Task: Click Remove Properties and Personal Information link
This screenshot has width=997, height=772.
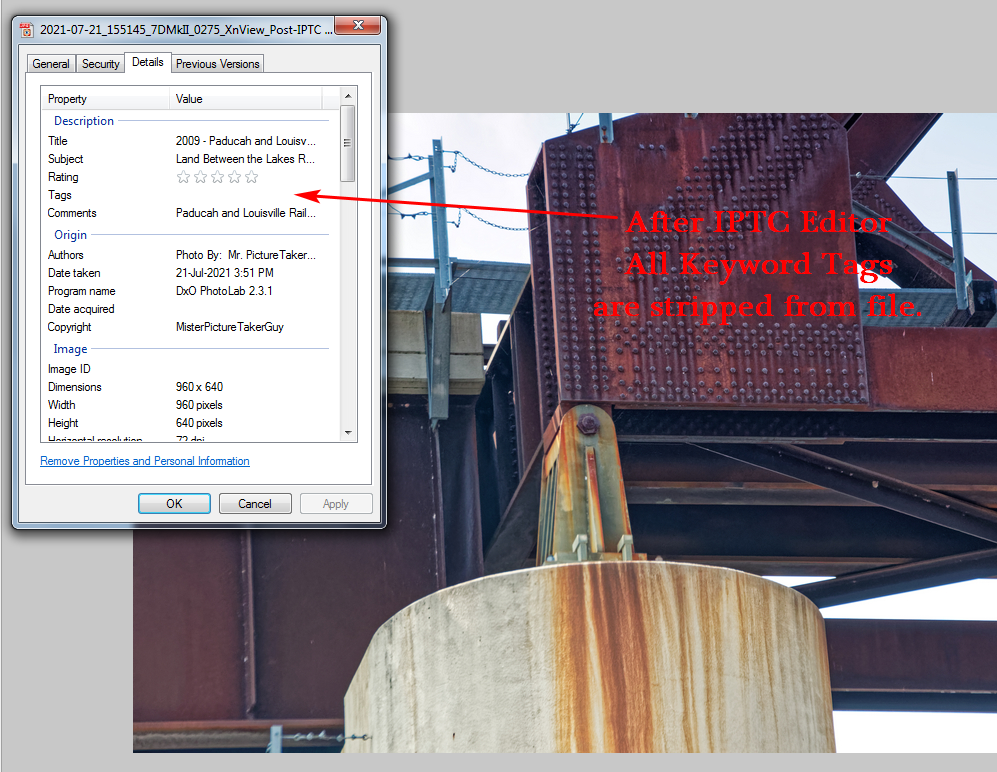Action: point(145,461)
